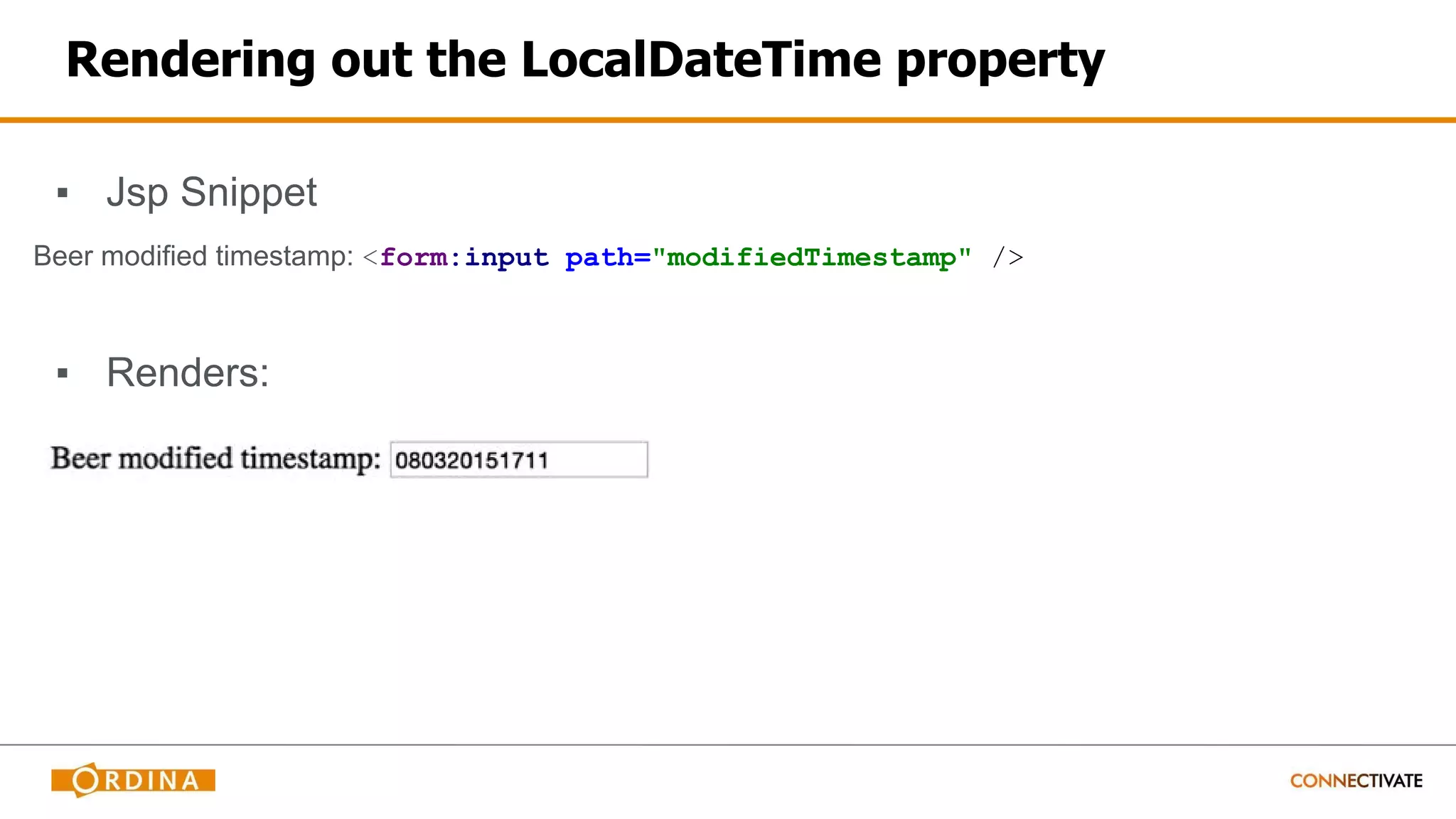1456x819 pixels.
Task: Click the "modifiedTimestamp" string value
Action: coord(812,257)
